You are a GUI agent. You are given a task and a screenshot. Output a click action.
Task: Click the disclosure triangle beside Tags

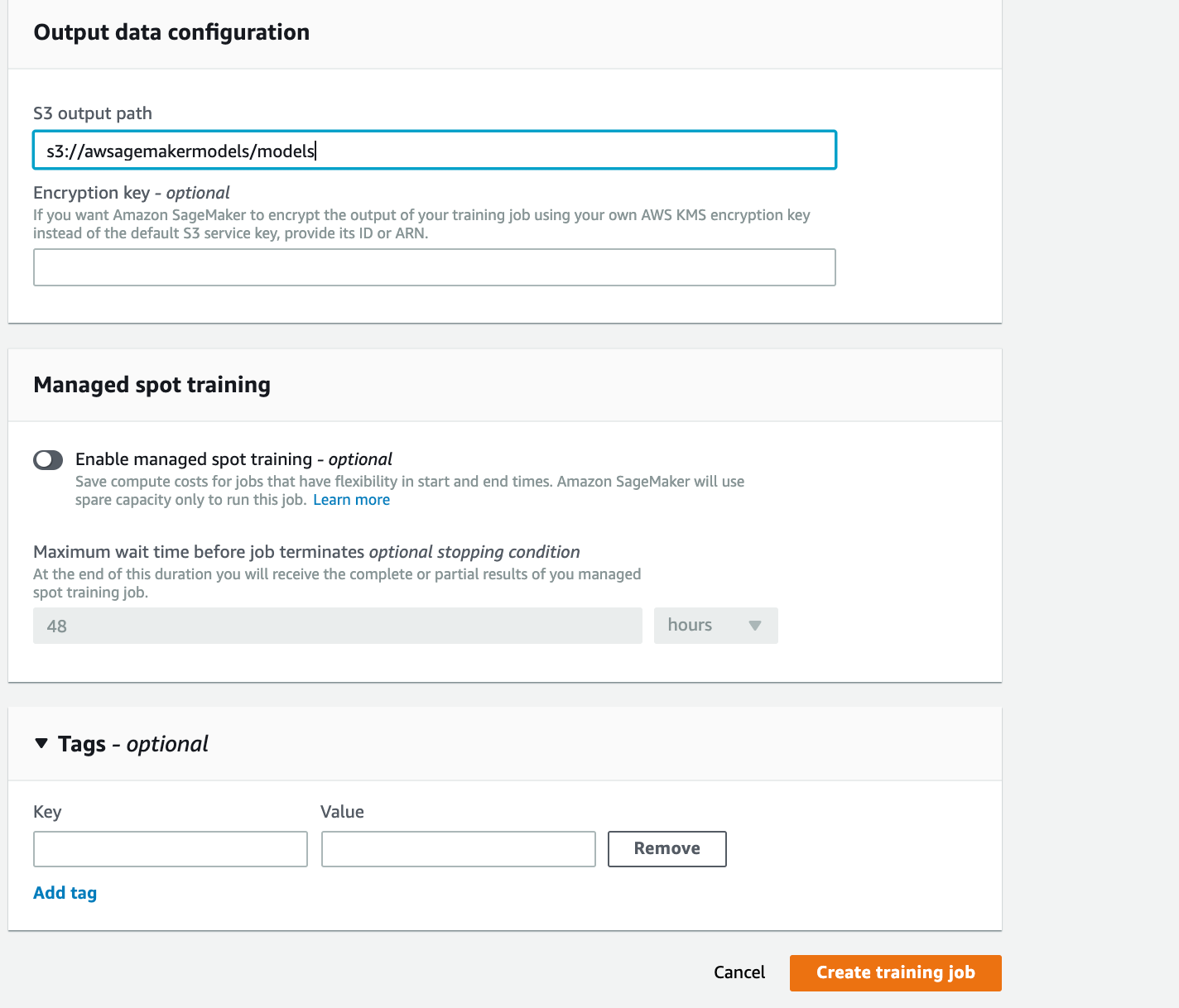[x=40, y=744]
